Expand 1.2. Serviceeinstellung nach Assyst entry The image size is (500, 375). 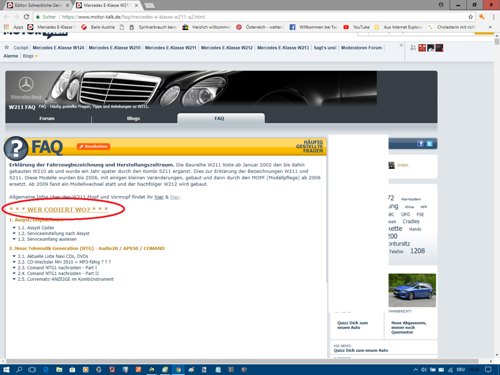click(x=53, y=233)
